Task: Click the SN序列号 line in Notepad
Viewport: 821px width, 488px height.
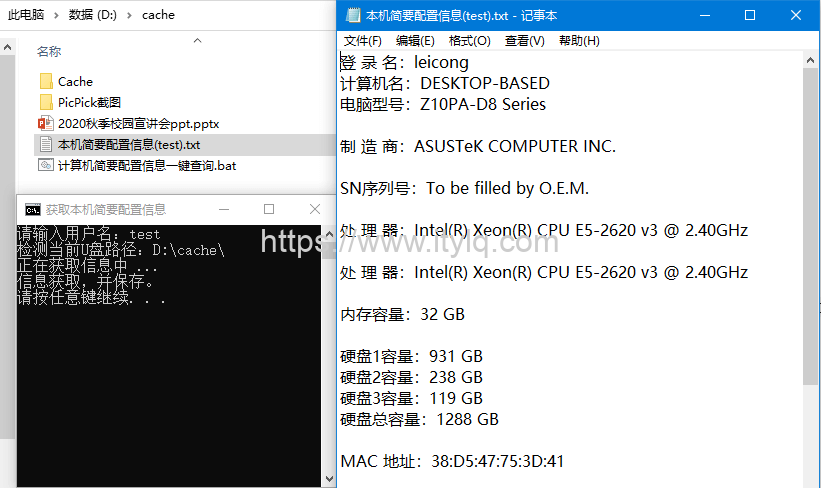Action: [x=464, y=188]
